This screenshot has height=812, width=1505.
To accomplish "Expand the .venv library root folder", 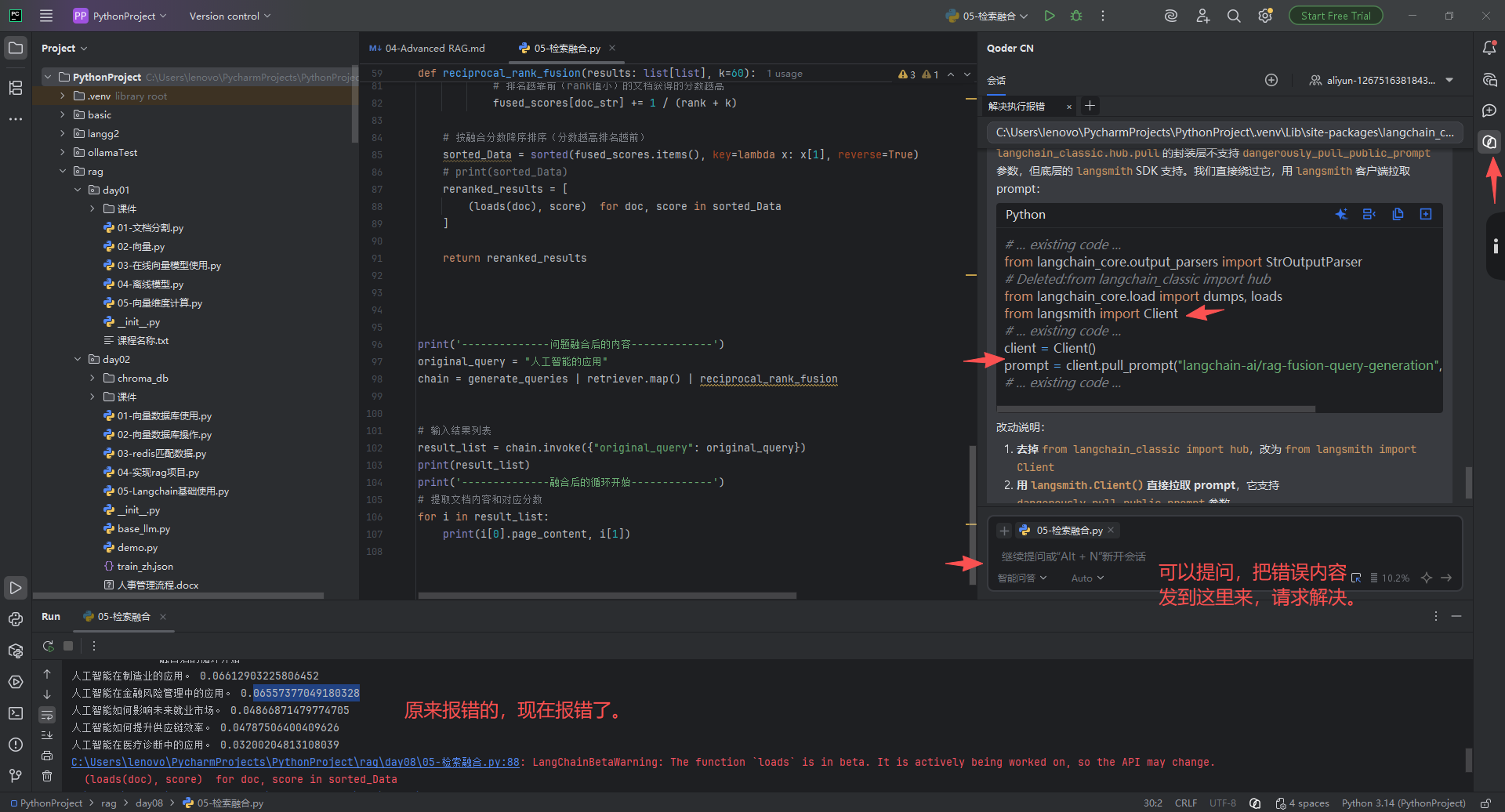I will pos(63,96).
